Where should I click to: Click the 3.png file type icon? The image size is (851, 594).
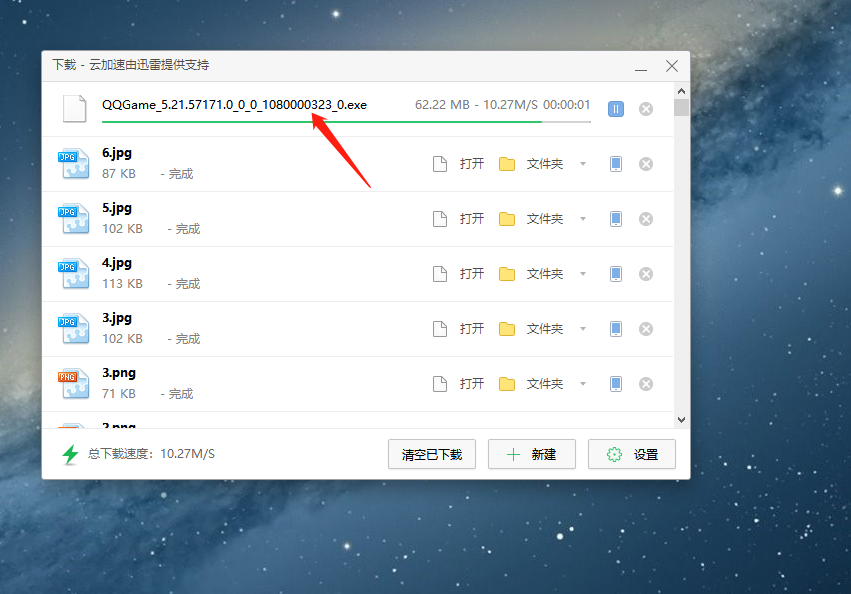point(74,383)
